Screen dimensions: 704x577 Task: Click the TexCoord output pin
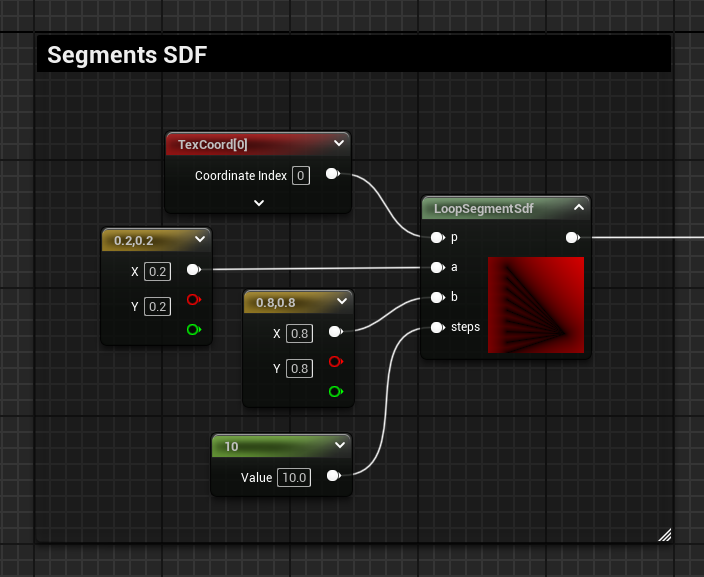click(332, 175)
